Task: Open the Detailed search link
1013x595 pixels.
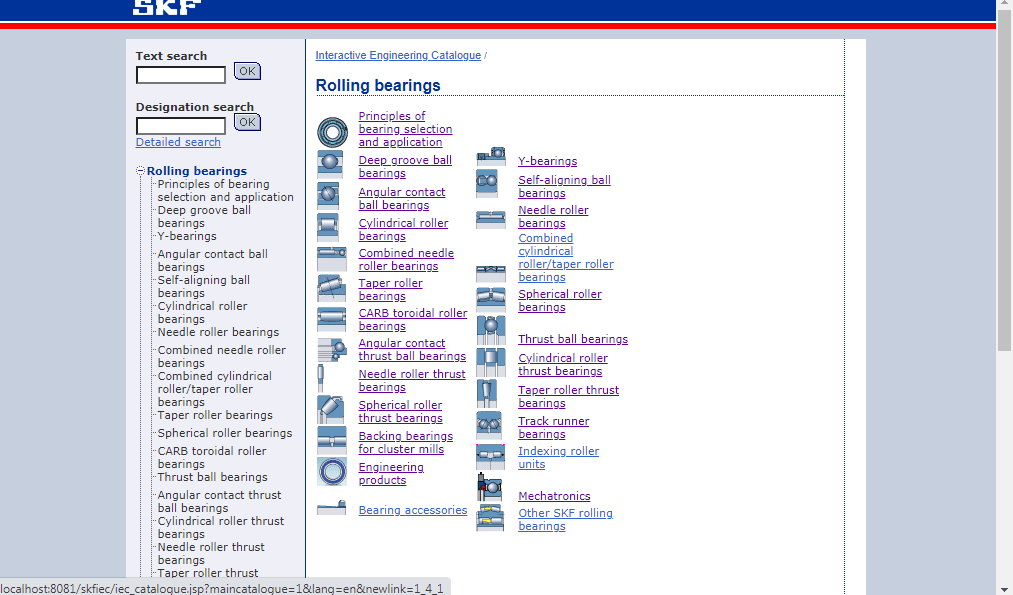Action: coord(178,142)
